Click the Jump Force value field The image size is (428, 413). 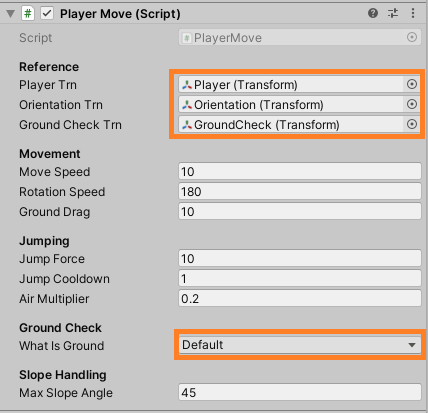coord(300,259)
